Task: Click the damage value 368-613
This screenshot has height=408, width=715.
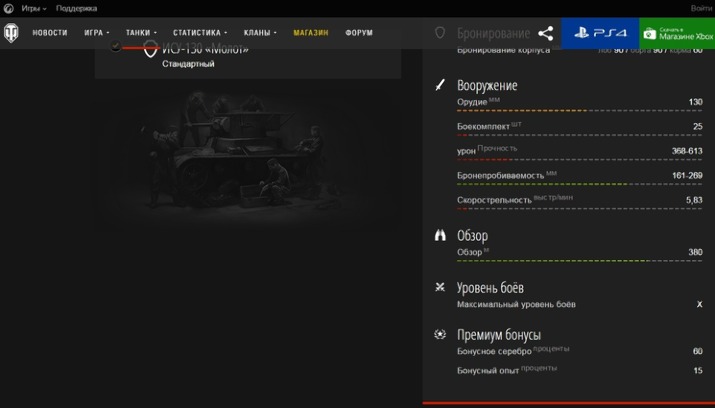Action: (687, 151)
